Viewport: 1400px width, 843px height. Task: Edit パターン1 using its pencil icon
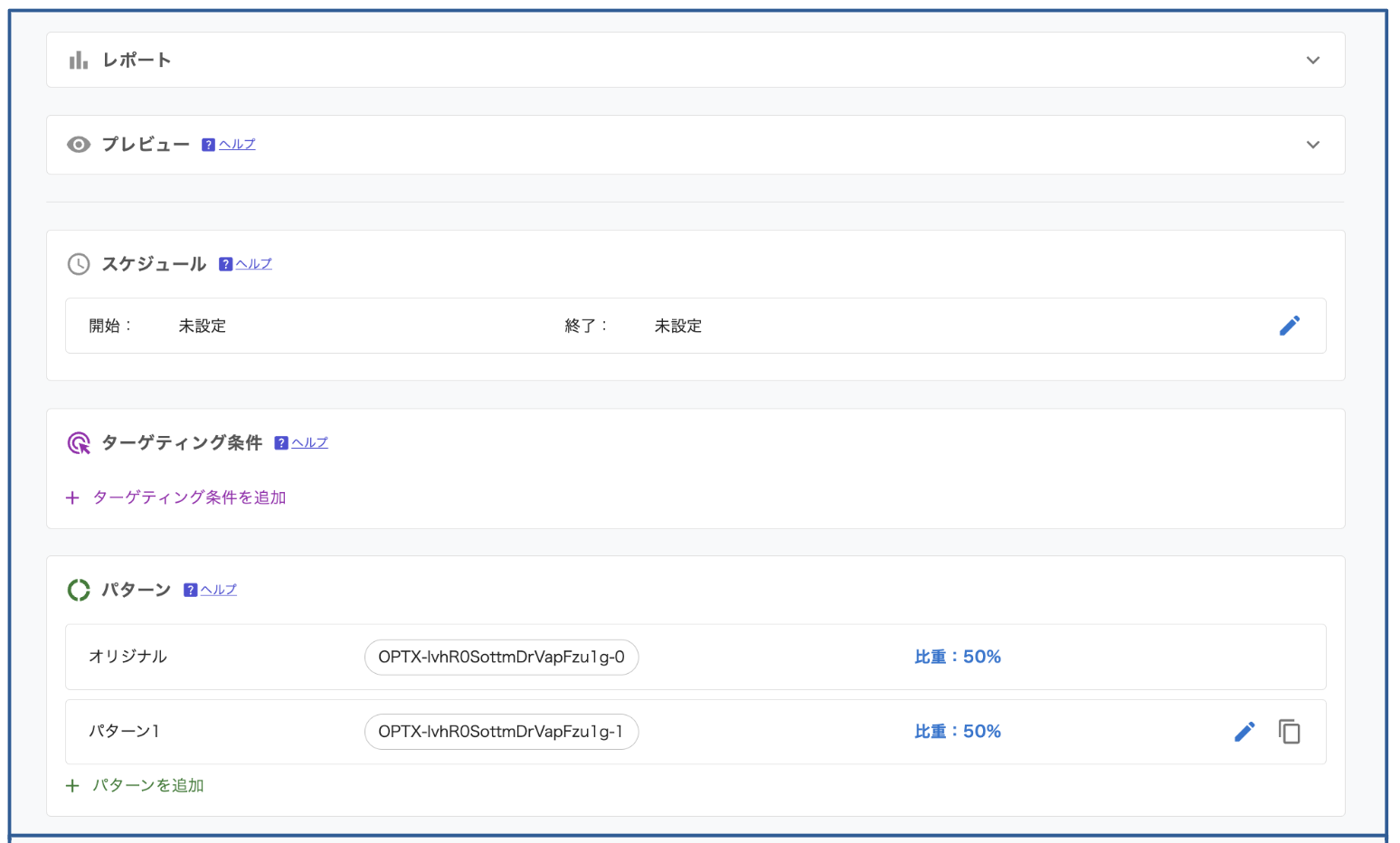(x=1244, y=732)
